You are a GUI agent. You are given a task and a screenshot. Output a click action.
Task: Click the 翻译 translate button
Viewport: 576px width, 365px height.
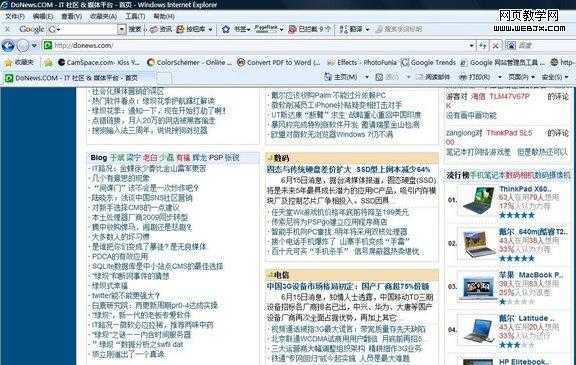[351, 29]
